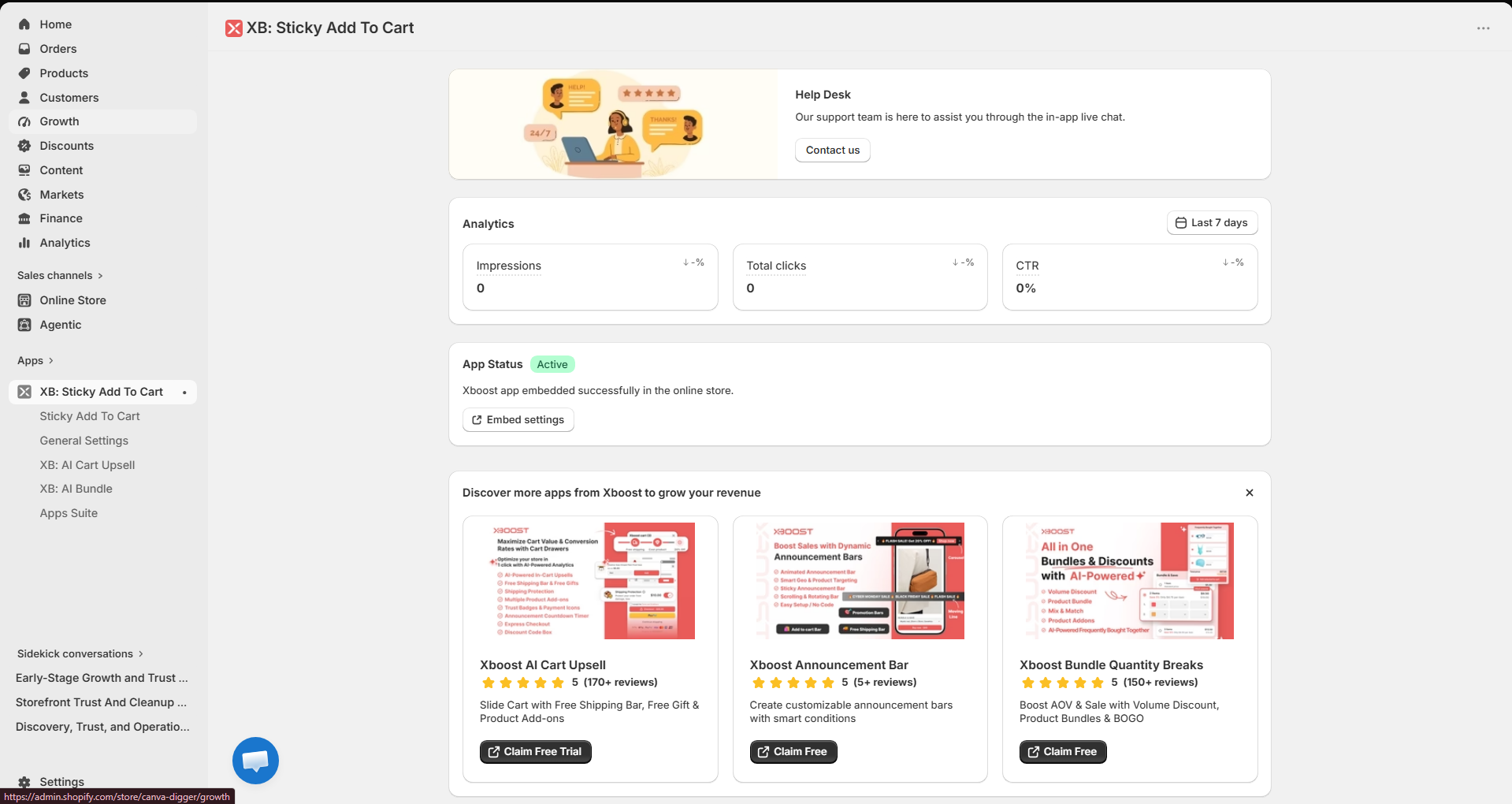This screenshot has height=804, width=1512.
Task: Dismiss the Discover more apps section
Action: tap(1249, 493)
